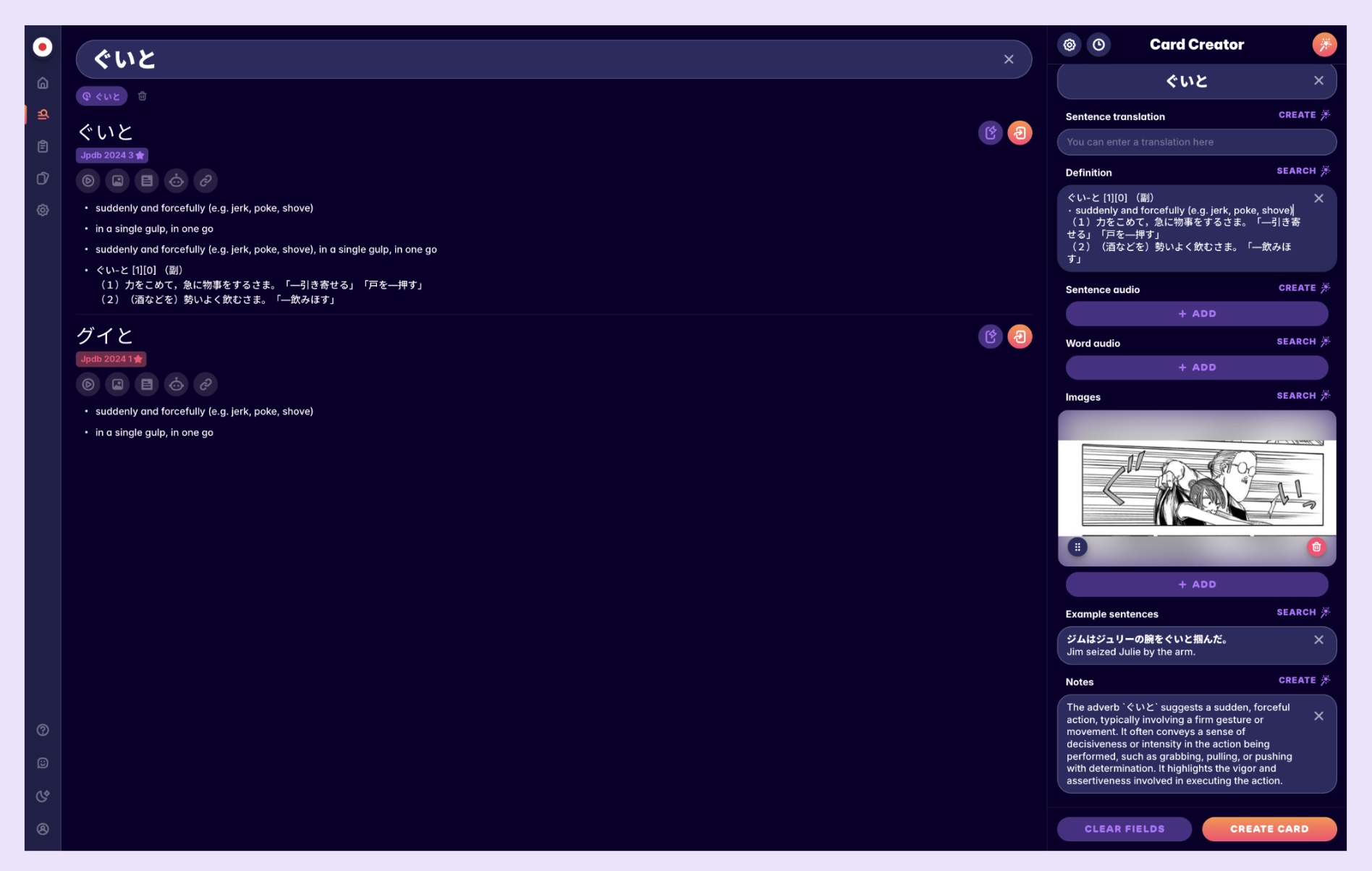Click ADD under Word audio
The image size is (1372, 871).
tap(1196, 367)
